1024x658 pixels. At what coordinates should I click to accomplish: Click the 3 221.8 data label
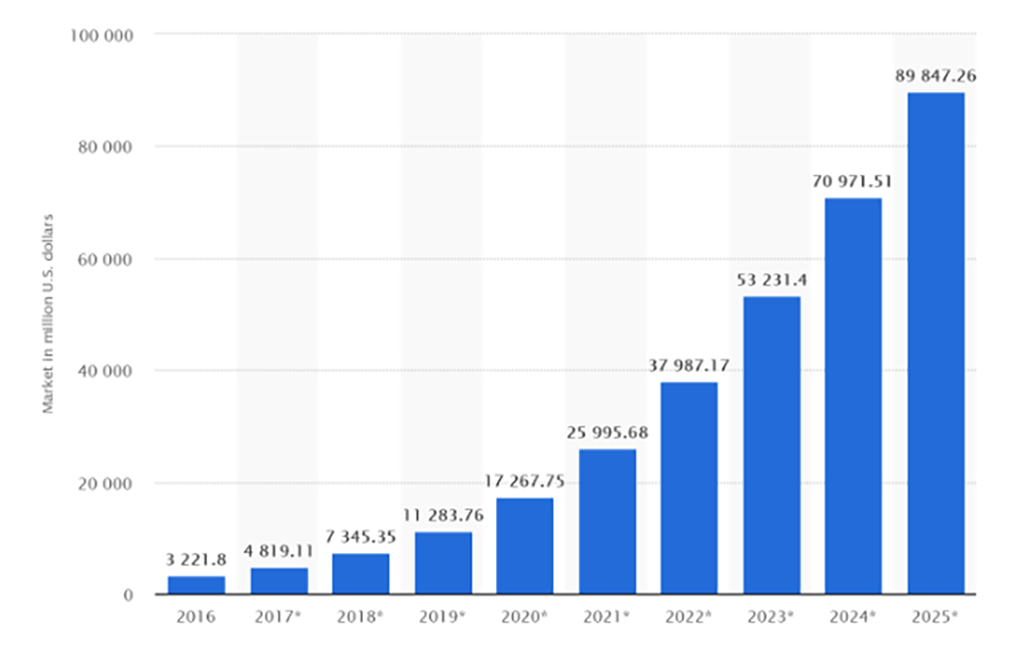click(x=196, y=560)
